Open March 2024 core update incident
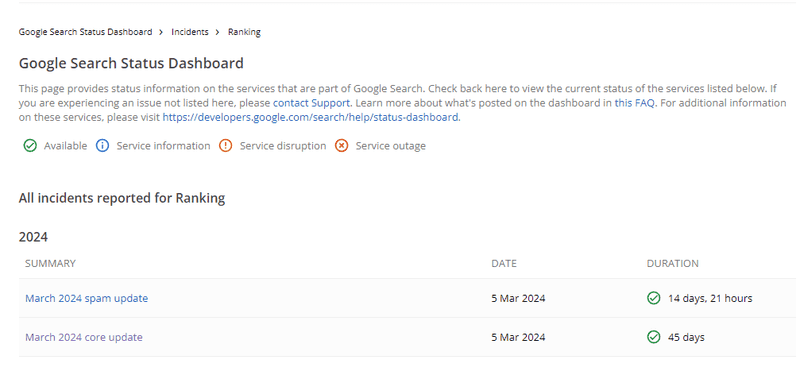Screen dimensions: 800x379 pyautogui.click(x=84, y=337)
